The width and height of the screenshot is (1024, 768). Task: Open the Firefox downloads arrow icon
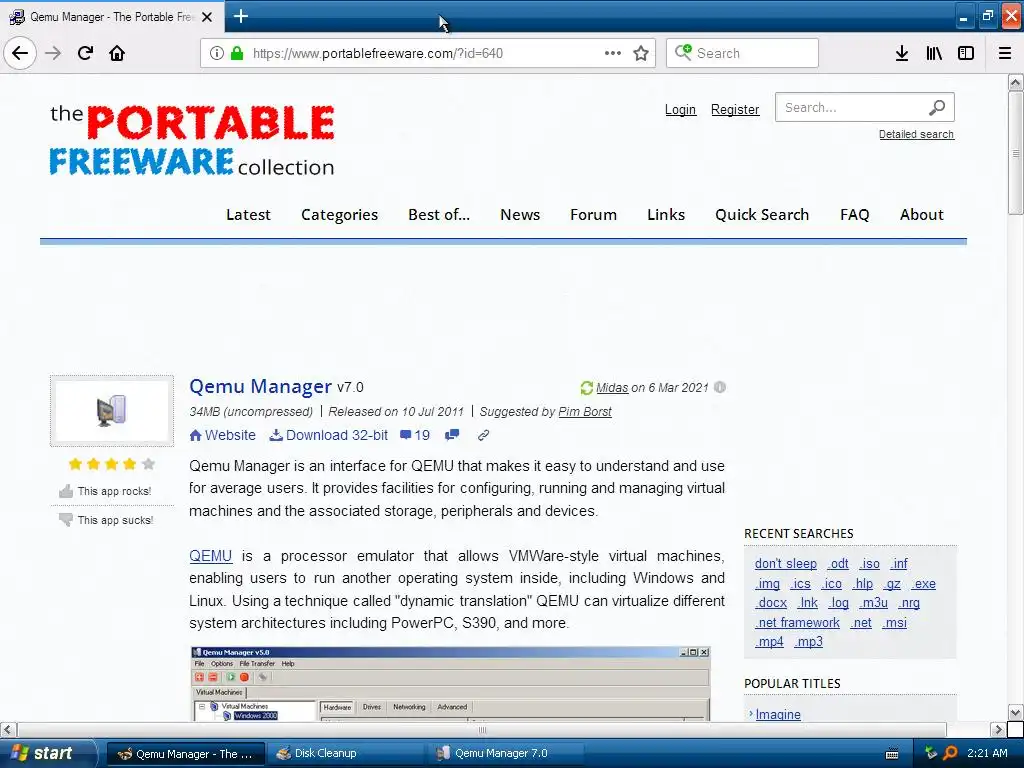pos(902,53)
